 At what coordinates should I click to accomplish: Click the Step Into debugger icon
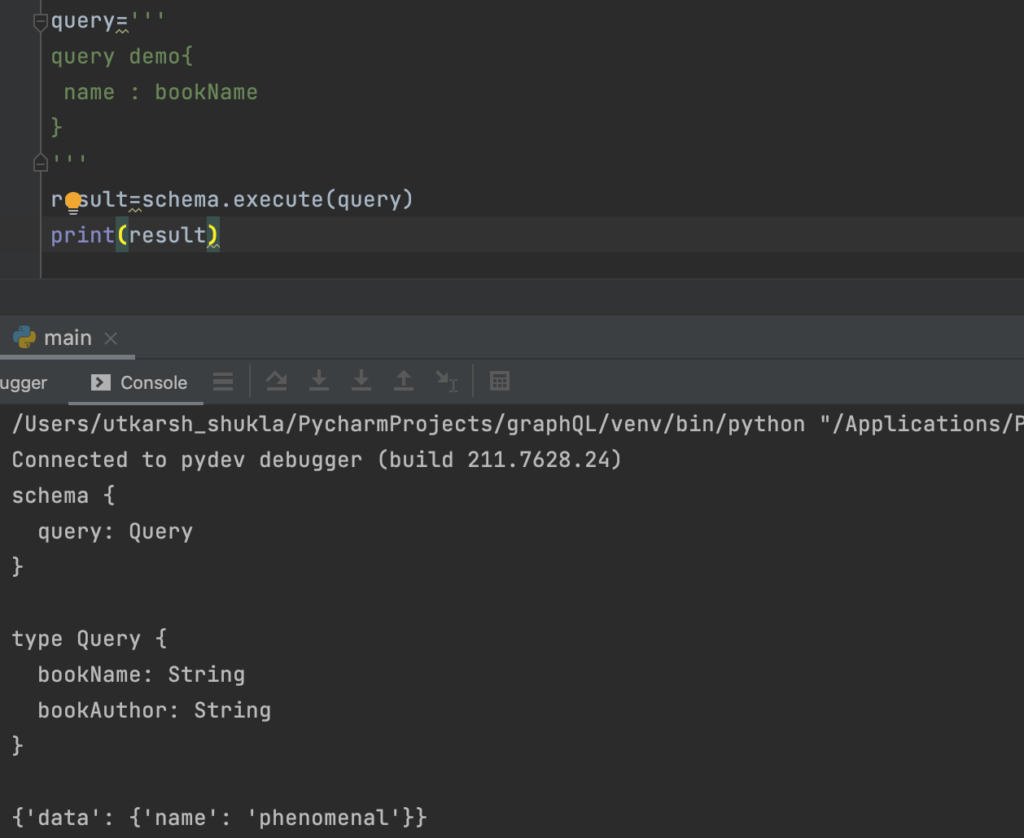[x=319, y=381]
